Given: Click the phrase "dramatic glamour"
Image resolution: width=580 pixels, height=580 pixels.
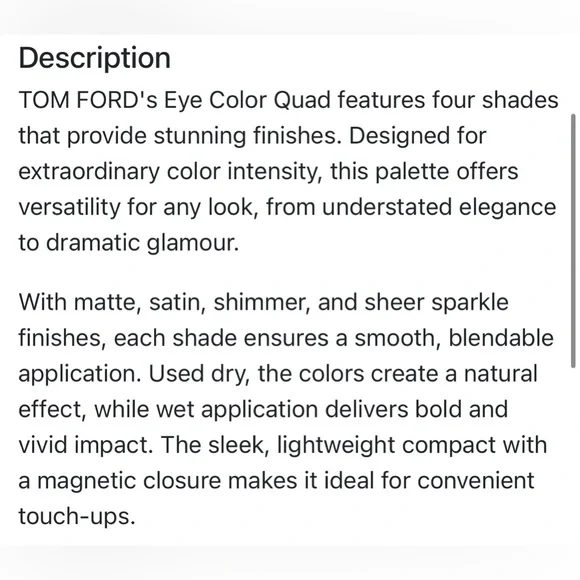Looking at the screenshot, I should (142, 243).
